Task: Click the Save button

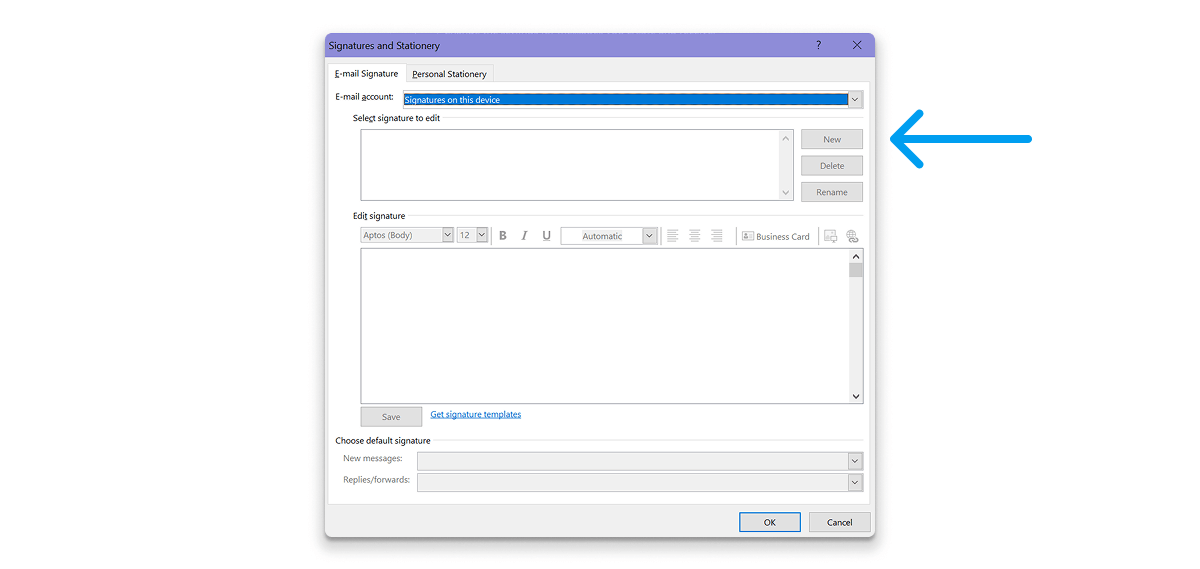Action: (391, 417)
